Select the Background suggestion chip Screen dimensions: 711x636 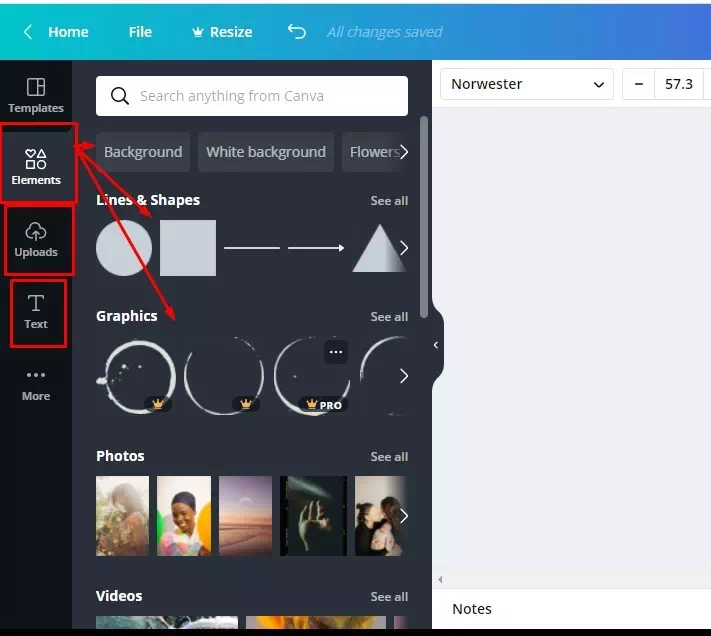(x=143, y=152)
